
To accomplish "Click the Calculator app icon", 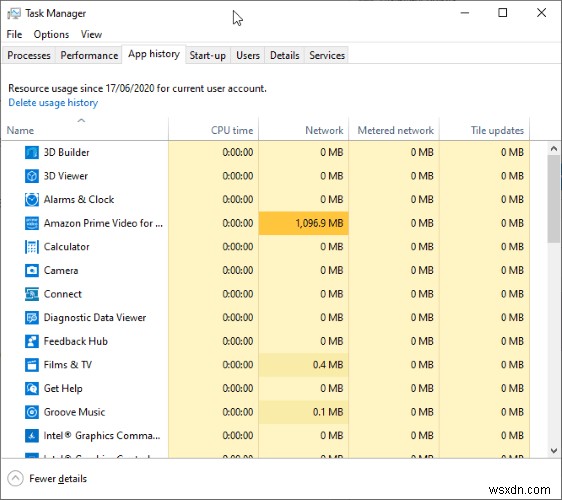I will tap(32, 247).
